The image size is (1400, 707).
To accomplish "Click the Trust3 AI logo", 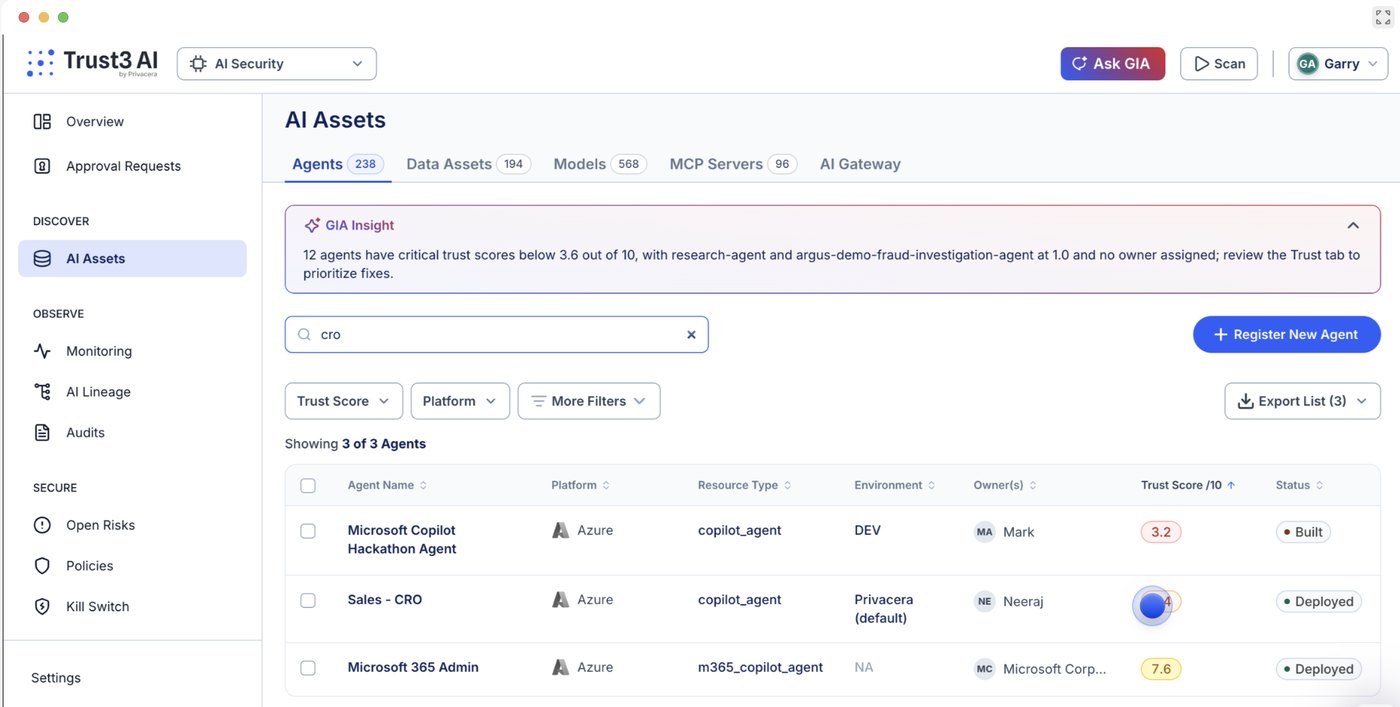I will (92, 63).
